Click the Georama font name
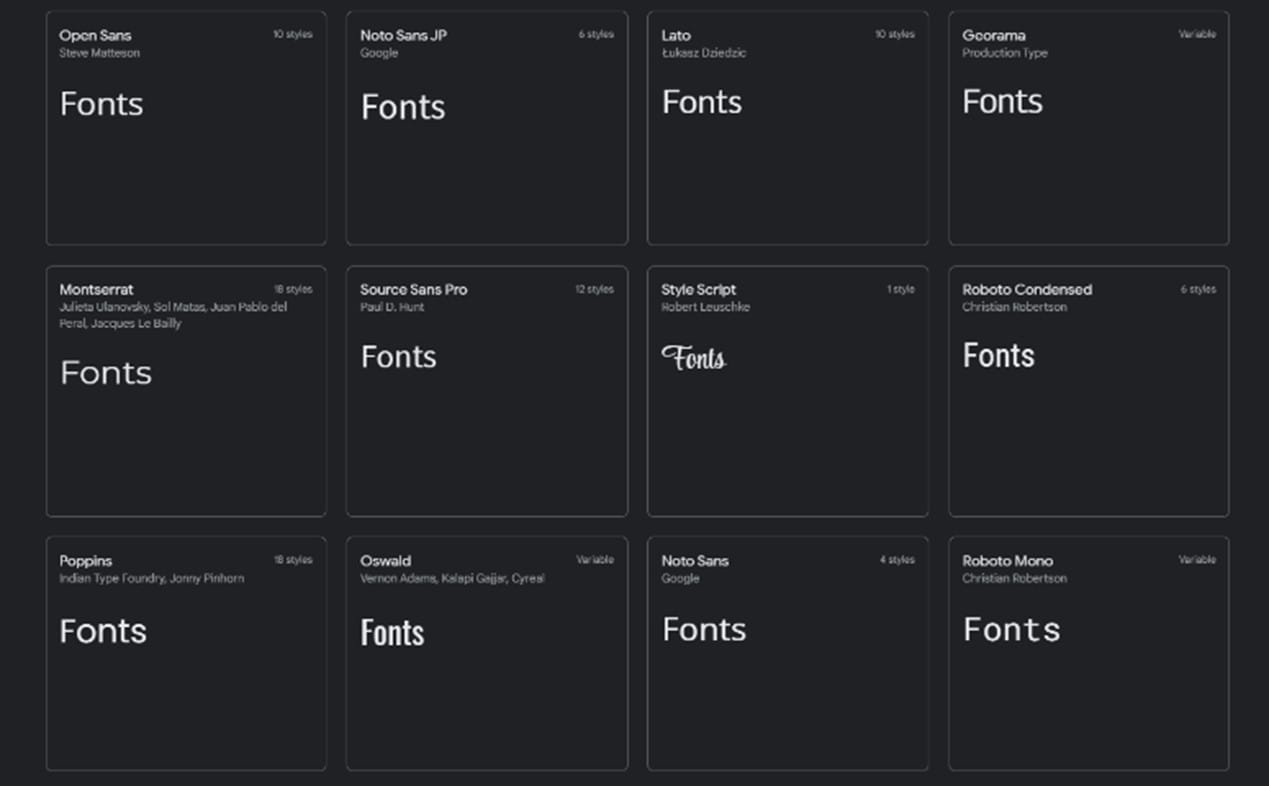This screenshot has height=786, width=1269. (x=993, y=35)
